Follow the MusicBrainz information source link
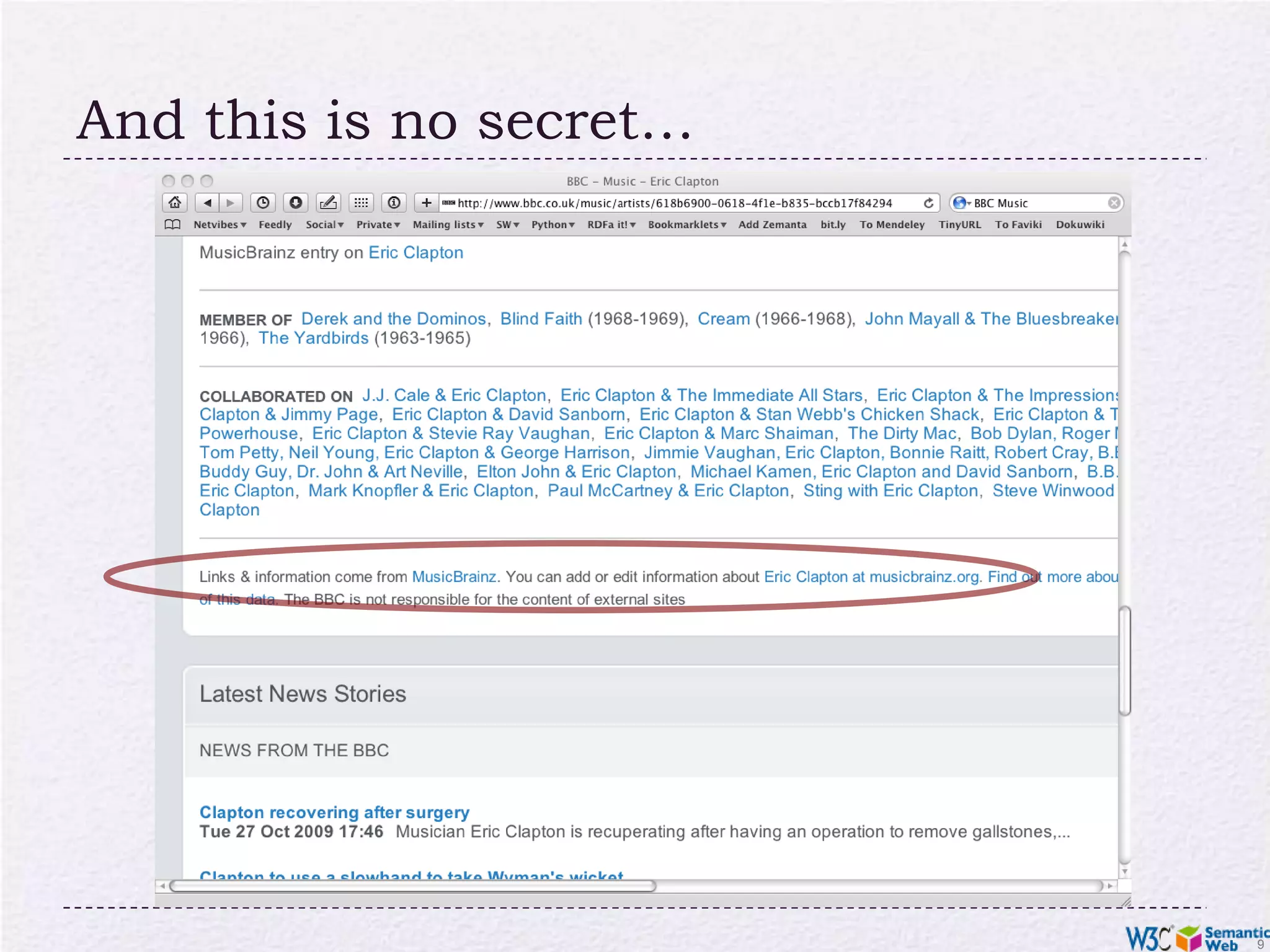Image resolution: width=1270 pixels, height=952 pixels. (x=454, y=576)
